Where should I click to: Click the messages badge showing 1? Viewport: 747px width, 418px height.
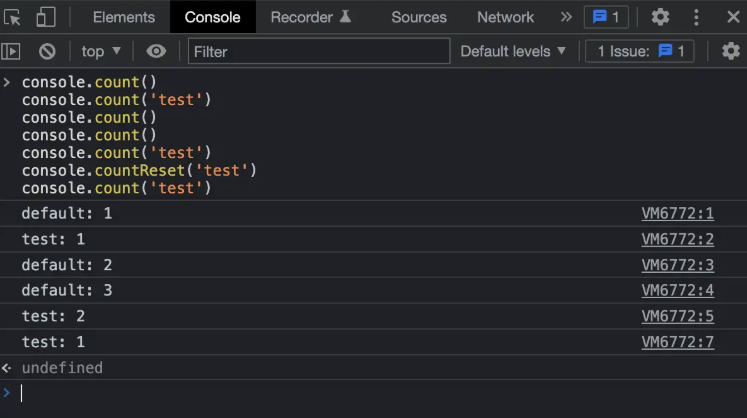[607, 17]
